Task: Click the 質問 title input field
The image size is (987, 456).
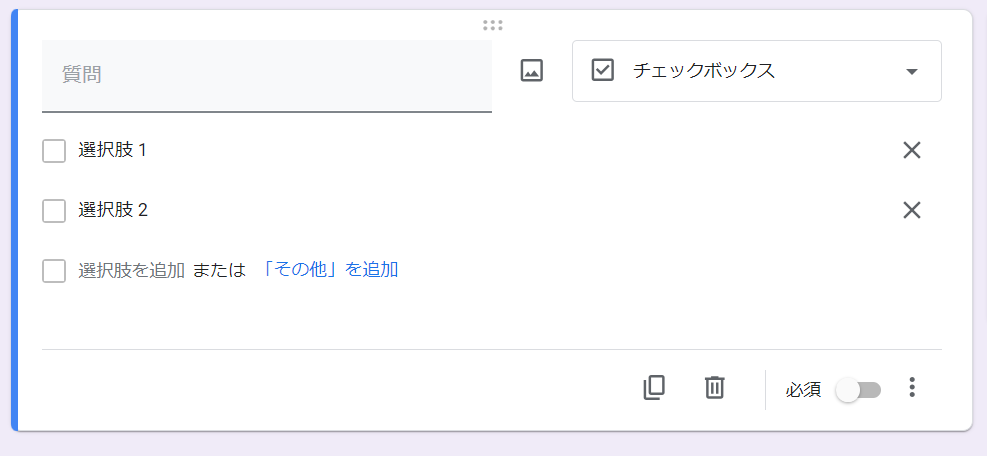Action: pos(267,76)
